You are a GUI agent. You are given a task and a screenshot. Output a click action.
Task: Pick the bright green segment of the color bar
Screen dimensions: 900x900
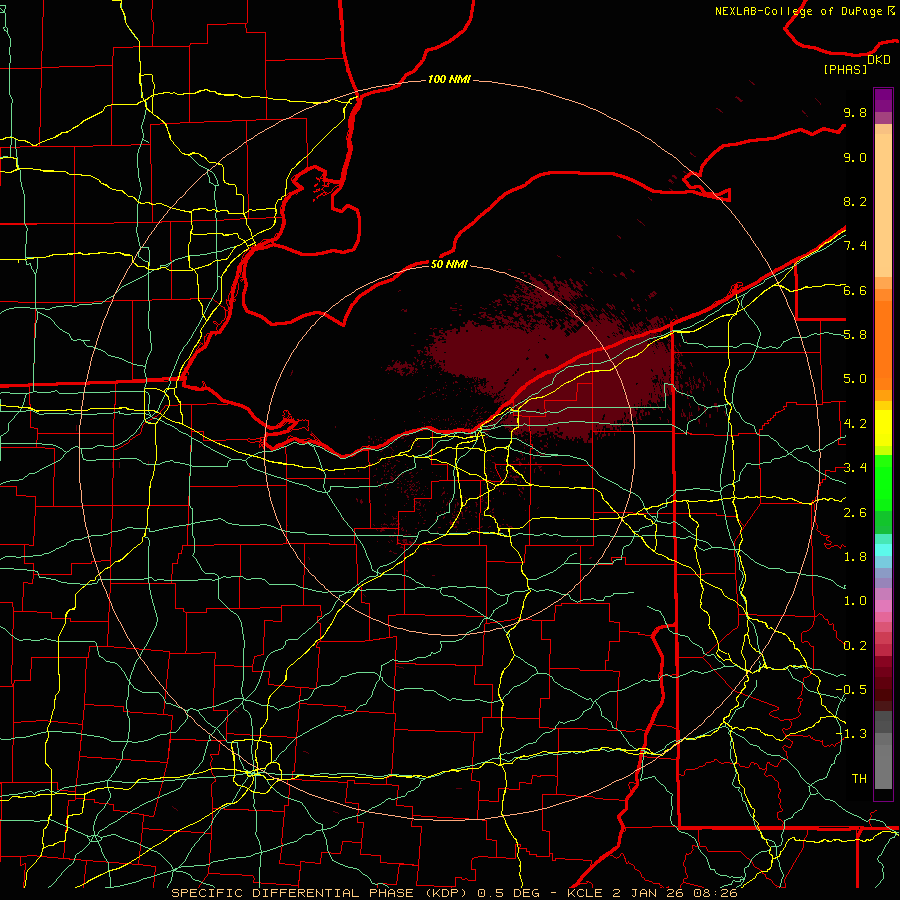883,482
